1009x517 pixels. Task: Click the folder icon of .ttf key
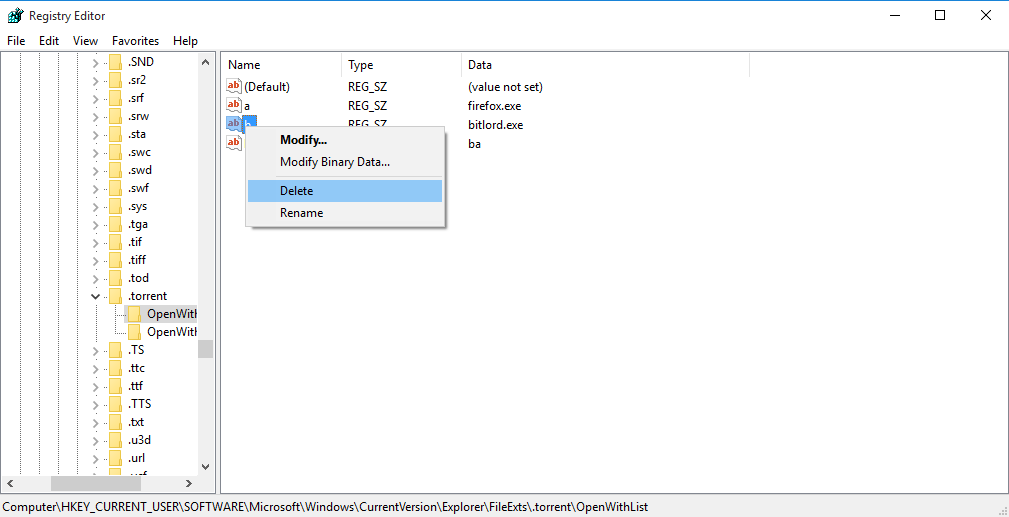click(115, 386)
